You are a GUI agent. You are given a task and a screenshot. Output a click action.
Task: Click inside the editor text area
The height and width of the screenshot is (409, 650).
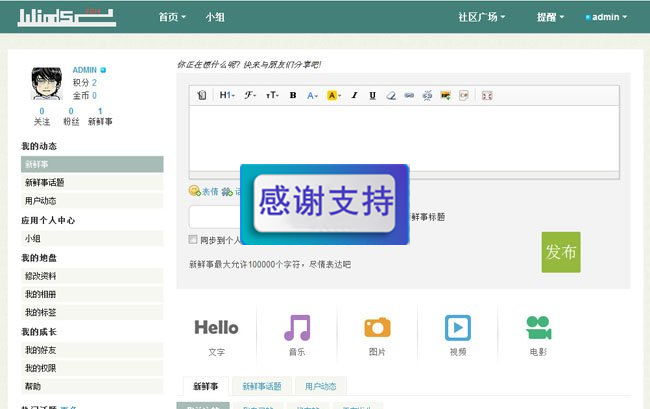pos(404,138)
